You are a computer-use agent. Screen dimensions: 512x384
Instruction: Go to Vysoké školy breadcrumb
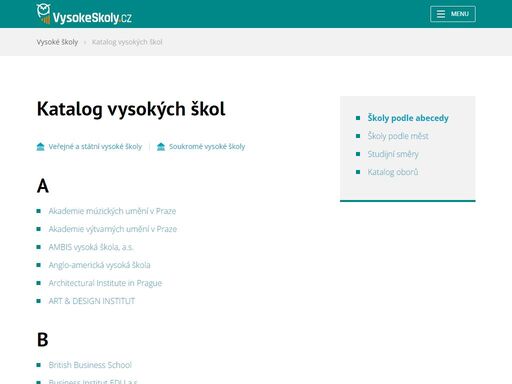pos(57,42)
